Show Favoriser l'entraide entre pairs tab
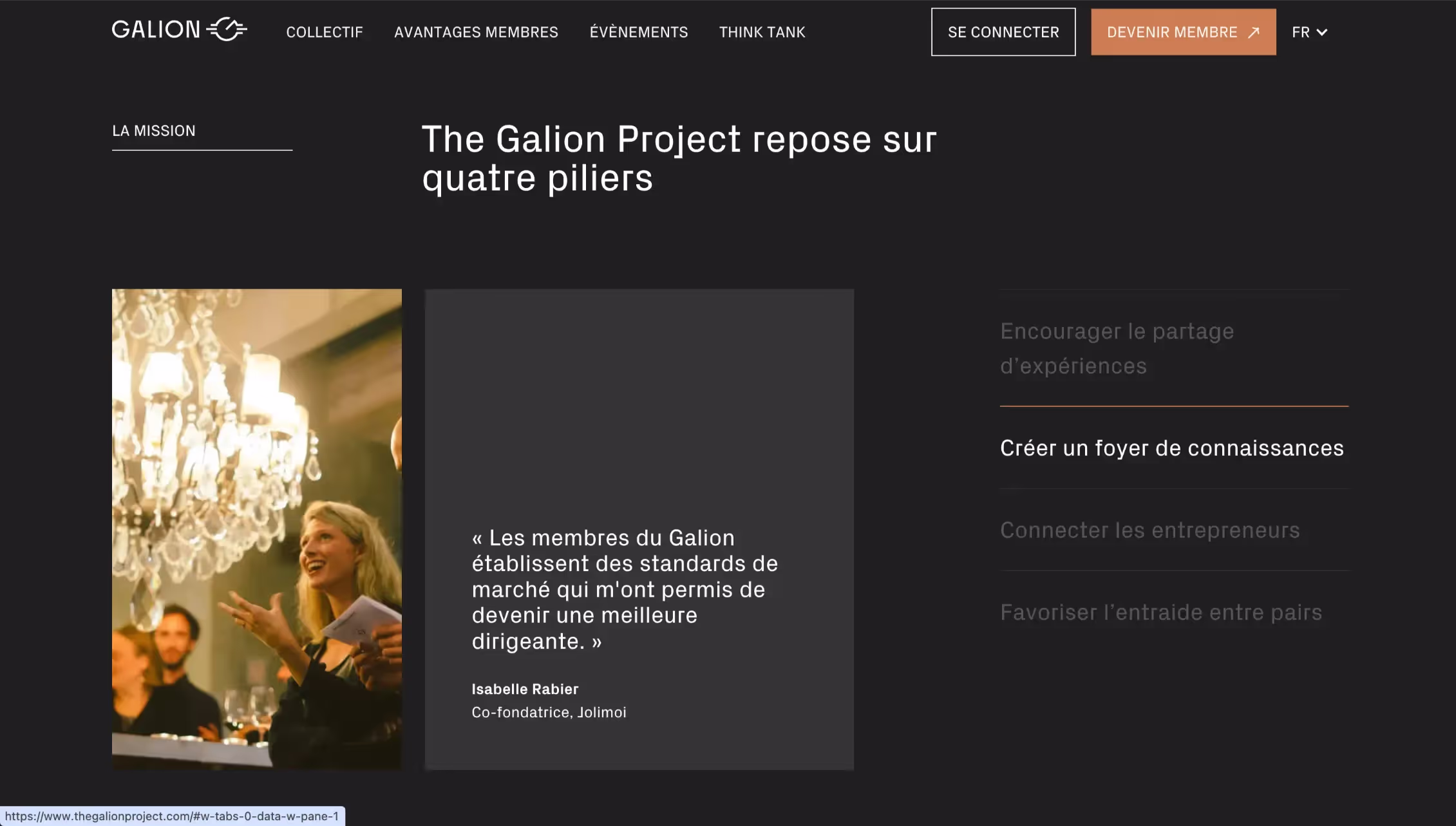The width and height of the screenshot is (1456, 826). tap(1174, 612)
